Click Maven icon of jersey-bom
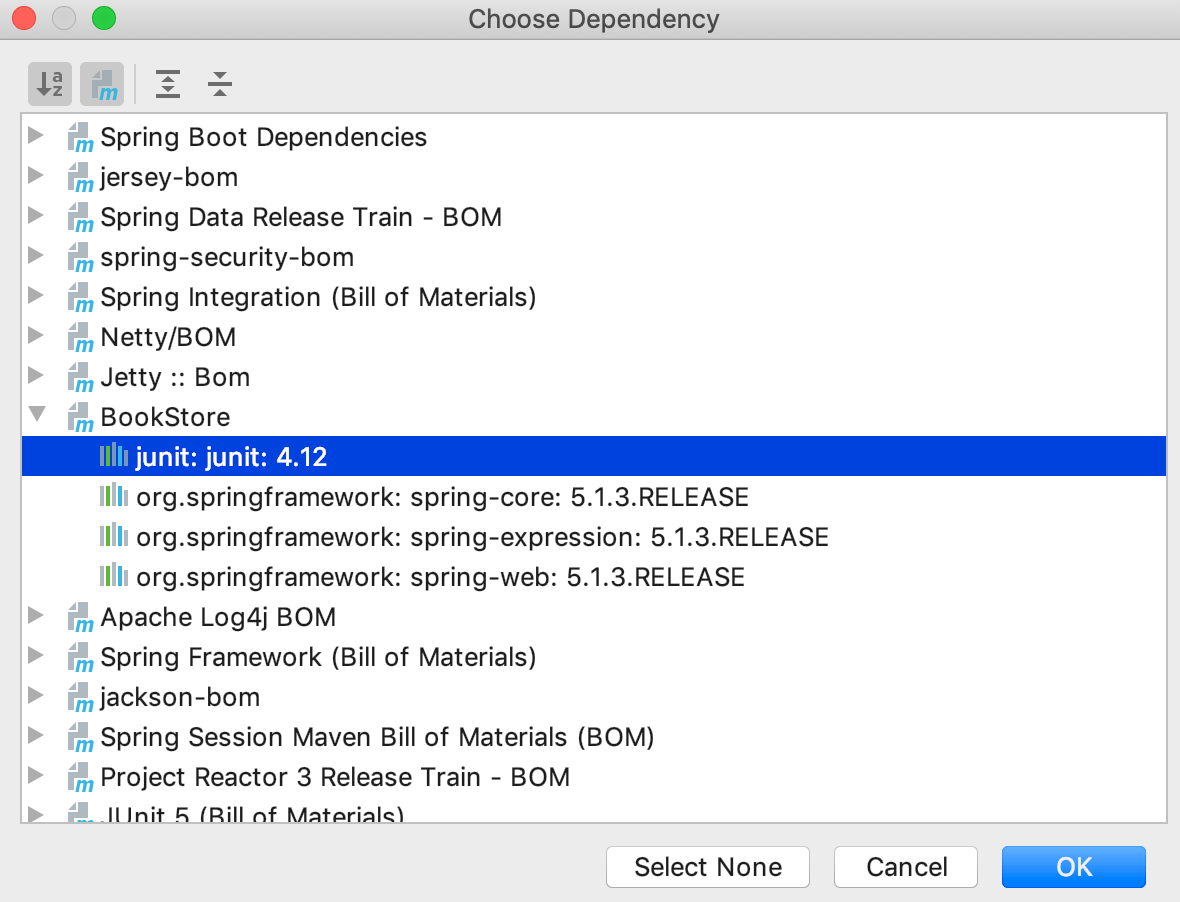 click(x=80, y=178)
